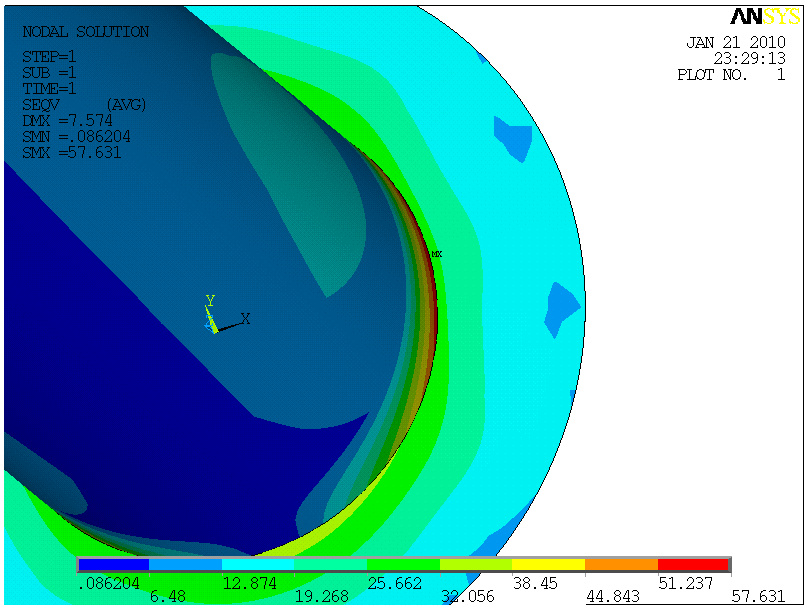
Task: Click the dark blue legend color band
Action: click(114, 564)
